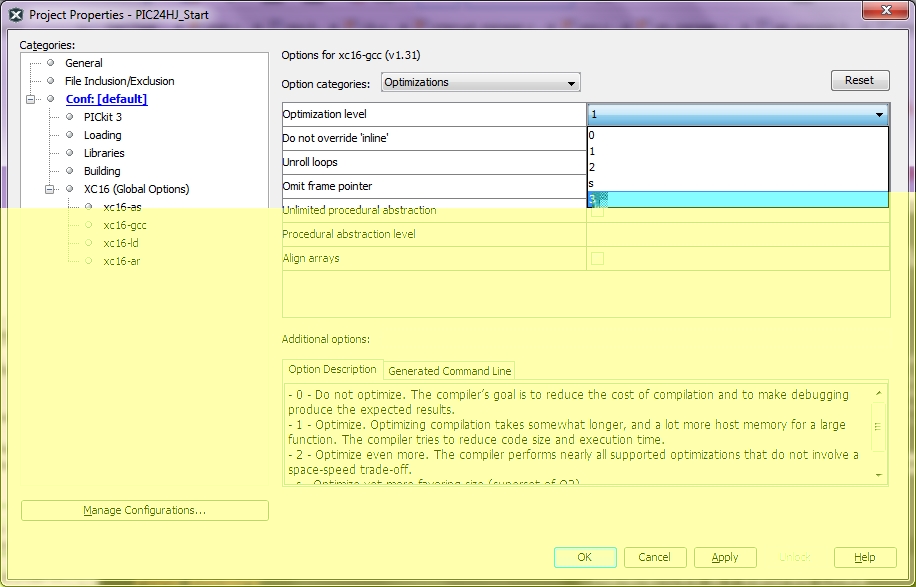Click the Procedural abstraction level value cell
The image size is (916, 587).
738,234
